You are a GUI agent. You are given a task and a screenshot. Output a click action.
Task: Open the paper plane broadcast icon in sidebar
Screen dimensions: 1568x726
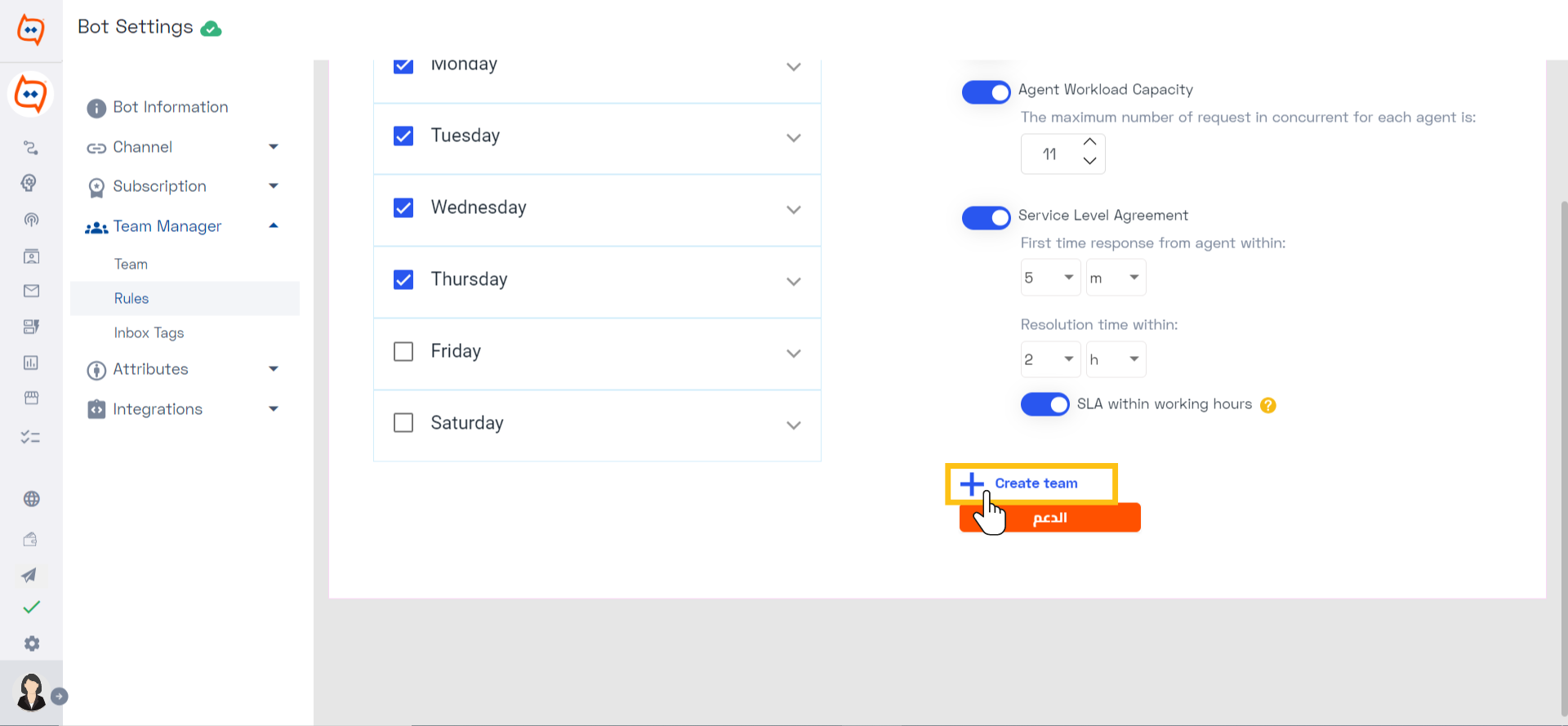(x=29, y=576)
